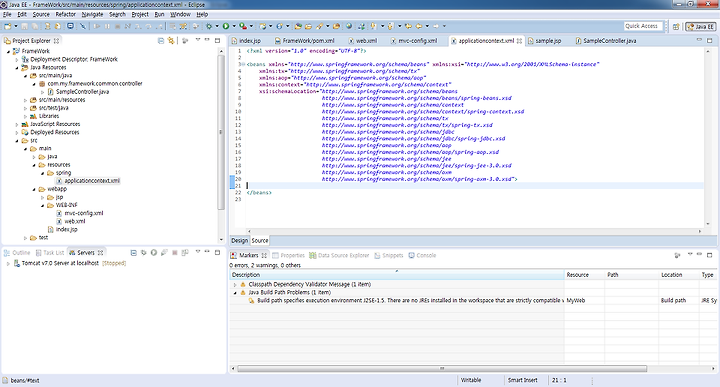The width and height of the screenshot is (720, 387).
Task: Click the Markers horizontal scrollbar
Action: [442, 369]
